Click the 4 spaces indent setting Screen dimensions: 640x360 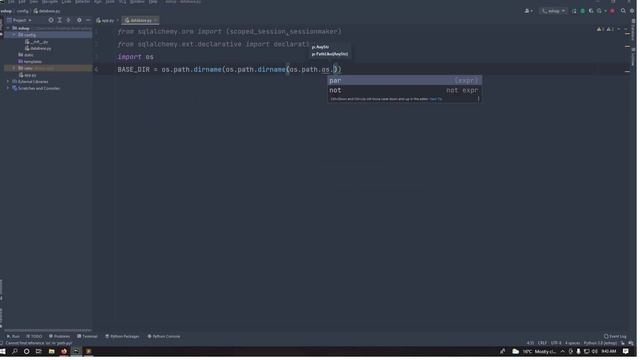[x=572, y=343]
